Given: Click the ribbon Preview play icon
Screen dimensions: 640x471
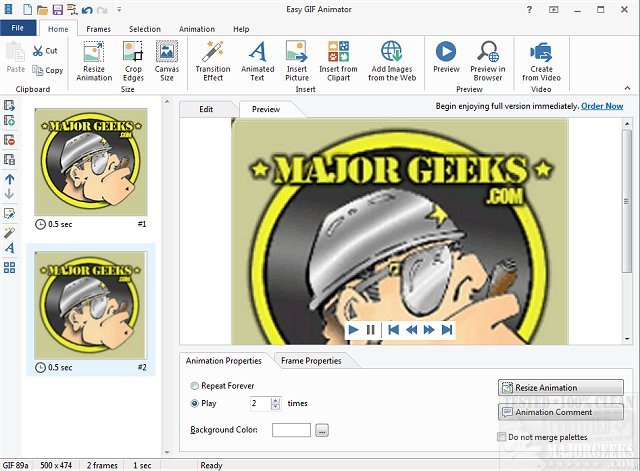Looking at the screenshot, I should (x=446, y=51).
